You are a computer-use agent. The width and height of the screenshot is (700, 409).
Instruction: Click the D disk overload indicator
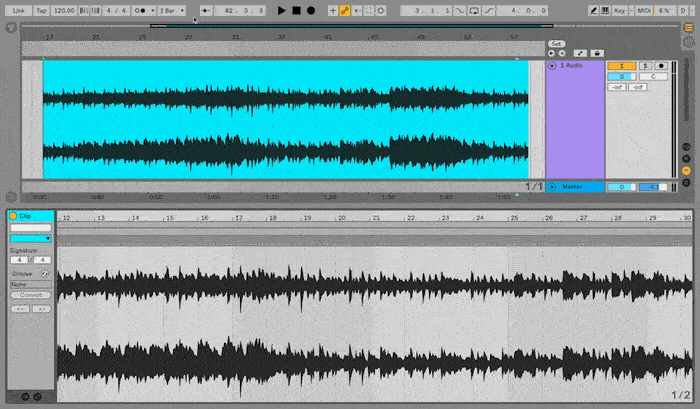(683, 10)
